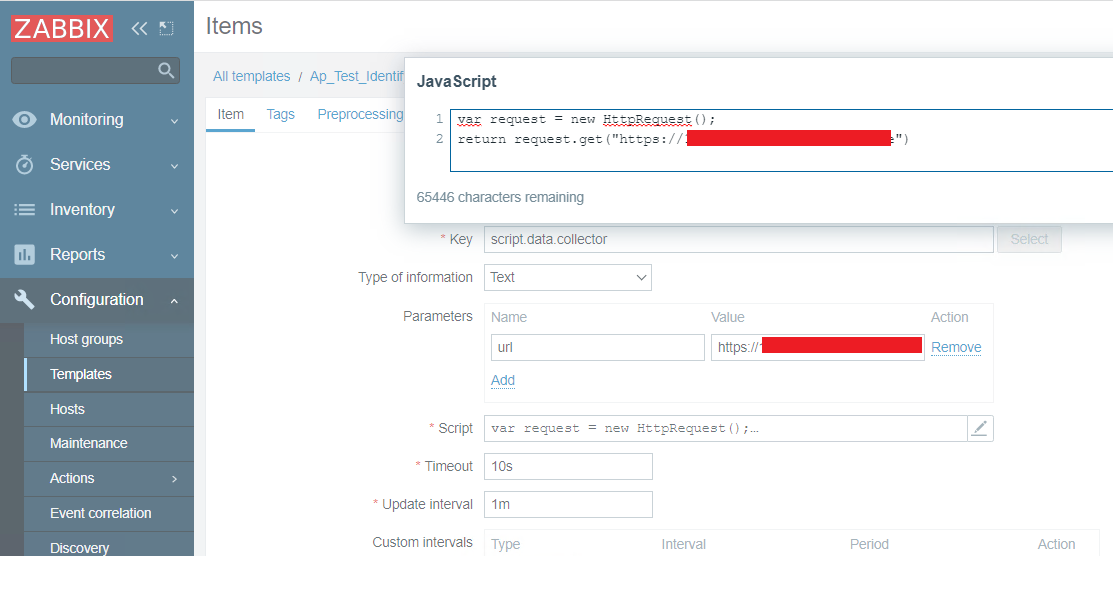Image resolution: width=1114 pixels, height=605 pixels.
Task: Click the Reports chart icon
Action: [x=25, y=254]
